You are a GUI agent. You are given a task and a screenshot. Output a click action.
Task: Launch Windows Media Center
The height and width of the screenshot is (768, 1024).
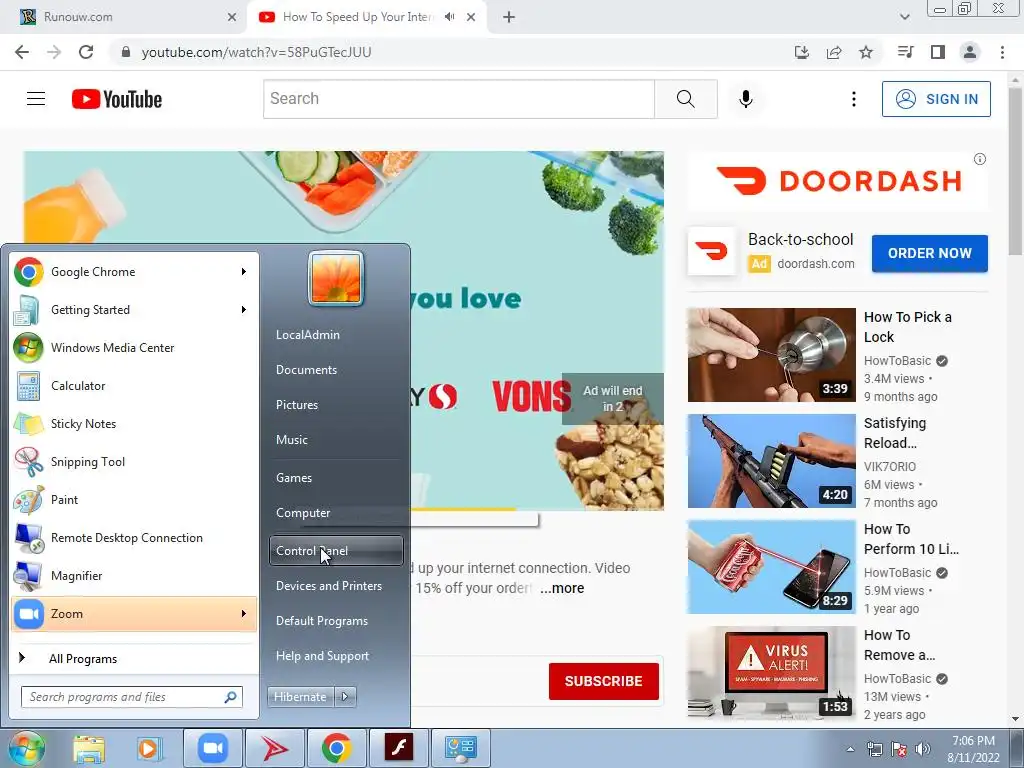(135, 348)
